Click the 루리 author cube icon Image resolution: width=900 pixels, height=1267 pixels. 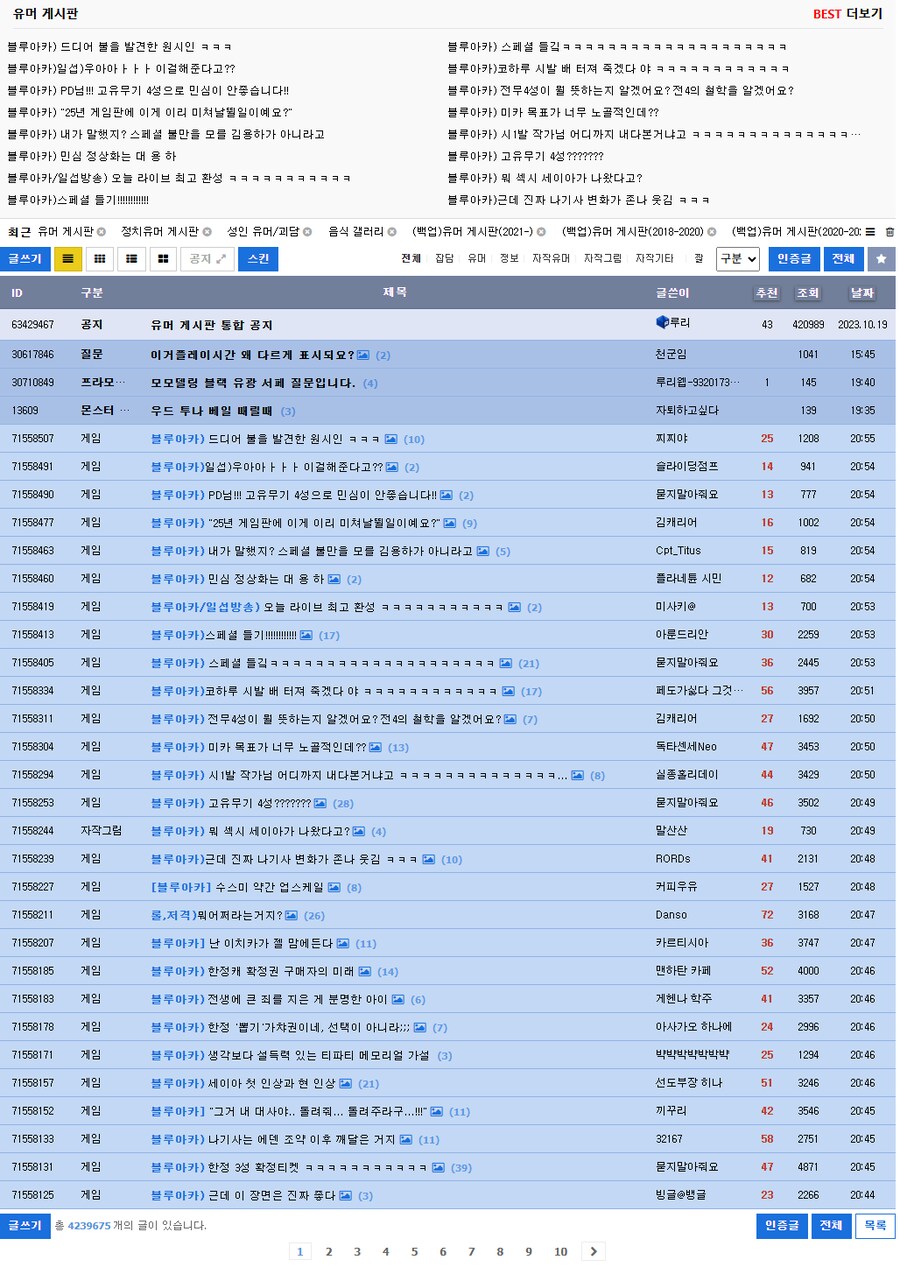point(661,323)
